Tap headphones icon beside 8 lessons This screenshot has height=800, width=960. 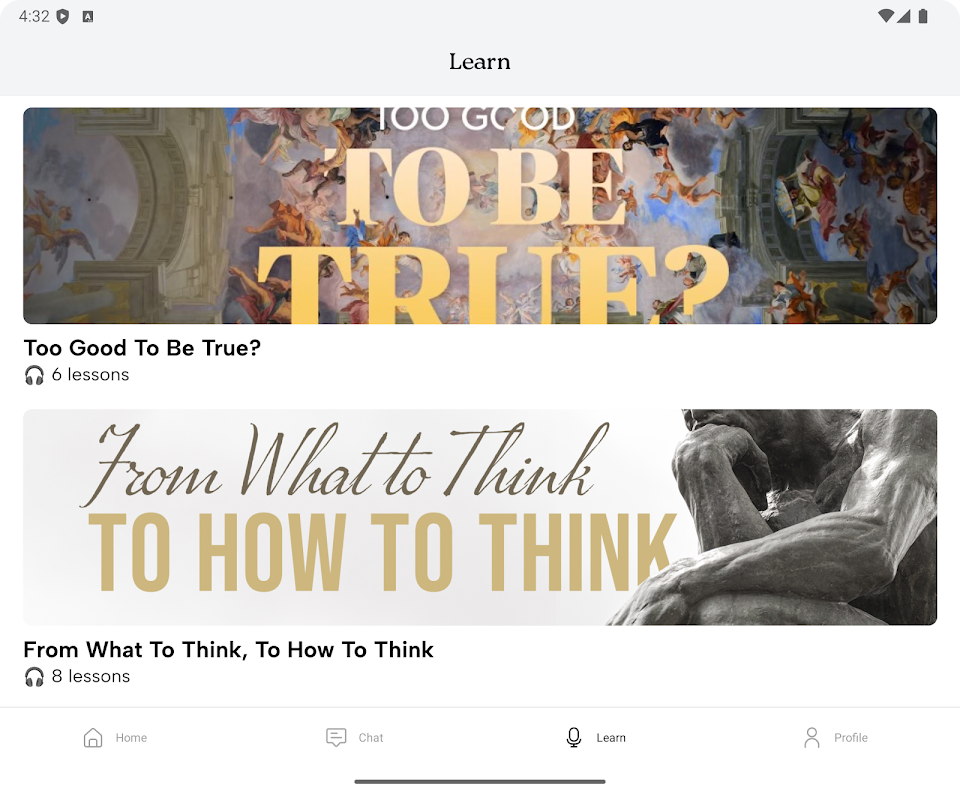(x=34, y=676)
